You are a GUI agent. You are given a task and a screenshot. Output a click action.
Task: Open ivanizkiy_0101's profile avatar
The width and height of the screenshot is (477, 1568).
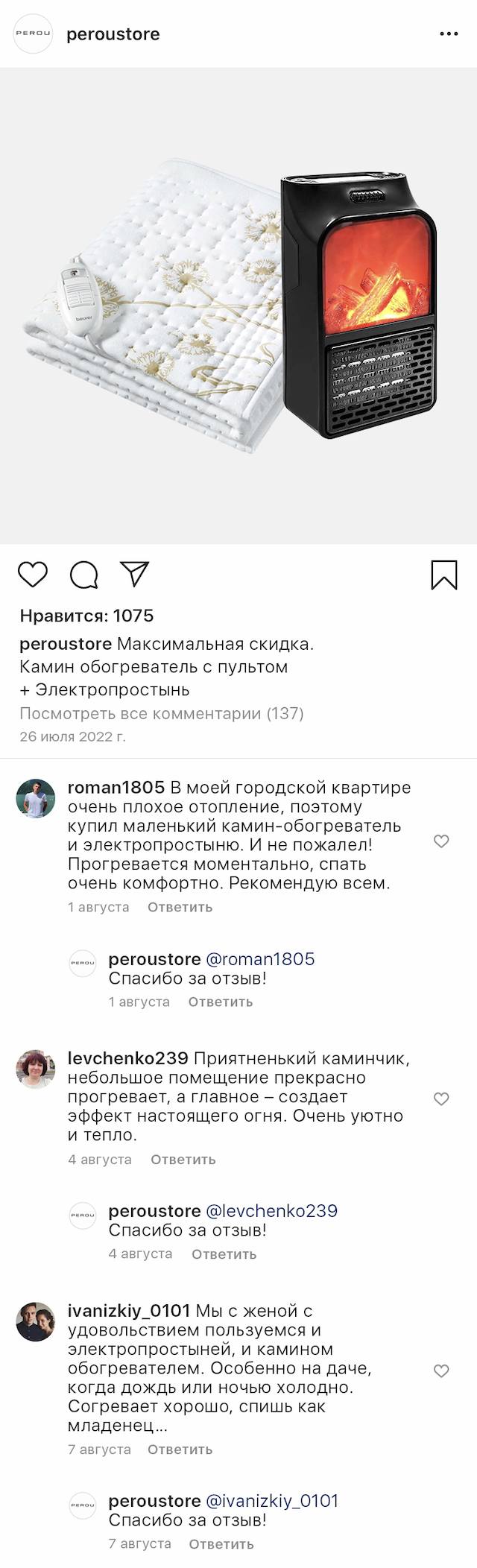pyautogui.click(x=36, y=1321)
